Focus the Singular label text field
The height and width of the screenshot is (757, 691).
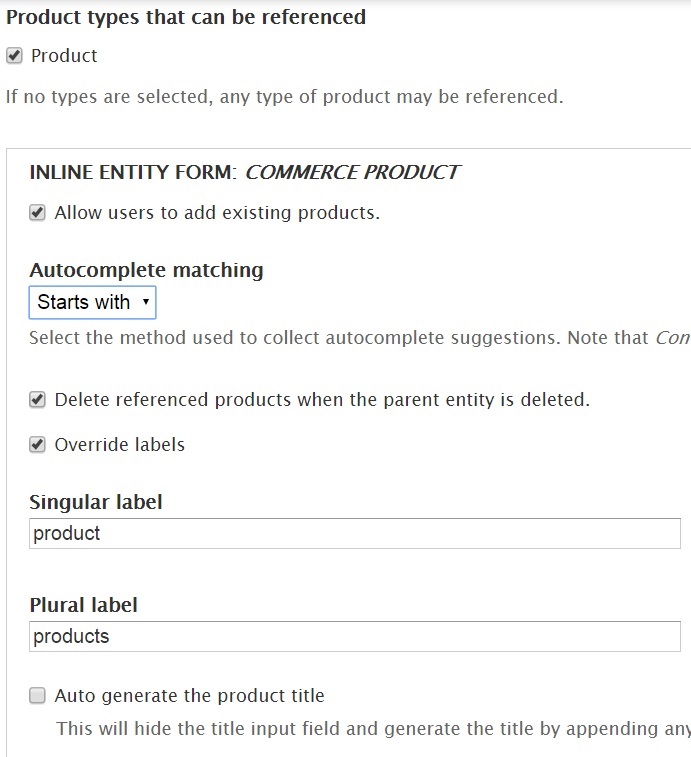click(355, 533)
